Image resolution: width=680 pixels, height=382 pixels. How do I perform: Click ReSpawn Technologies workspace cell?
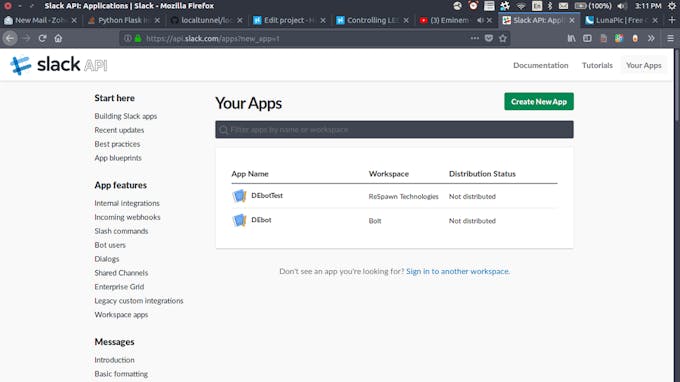(403, 196)
